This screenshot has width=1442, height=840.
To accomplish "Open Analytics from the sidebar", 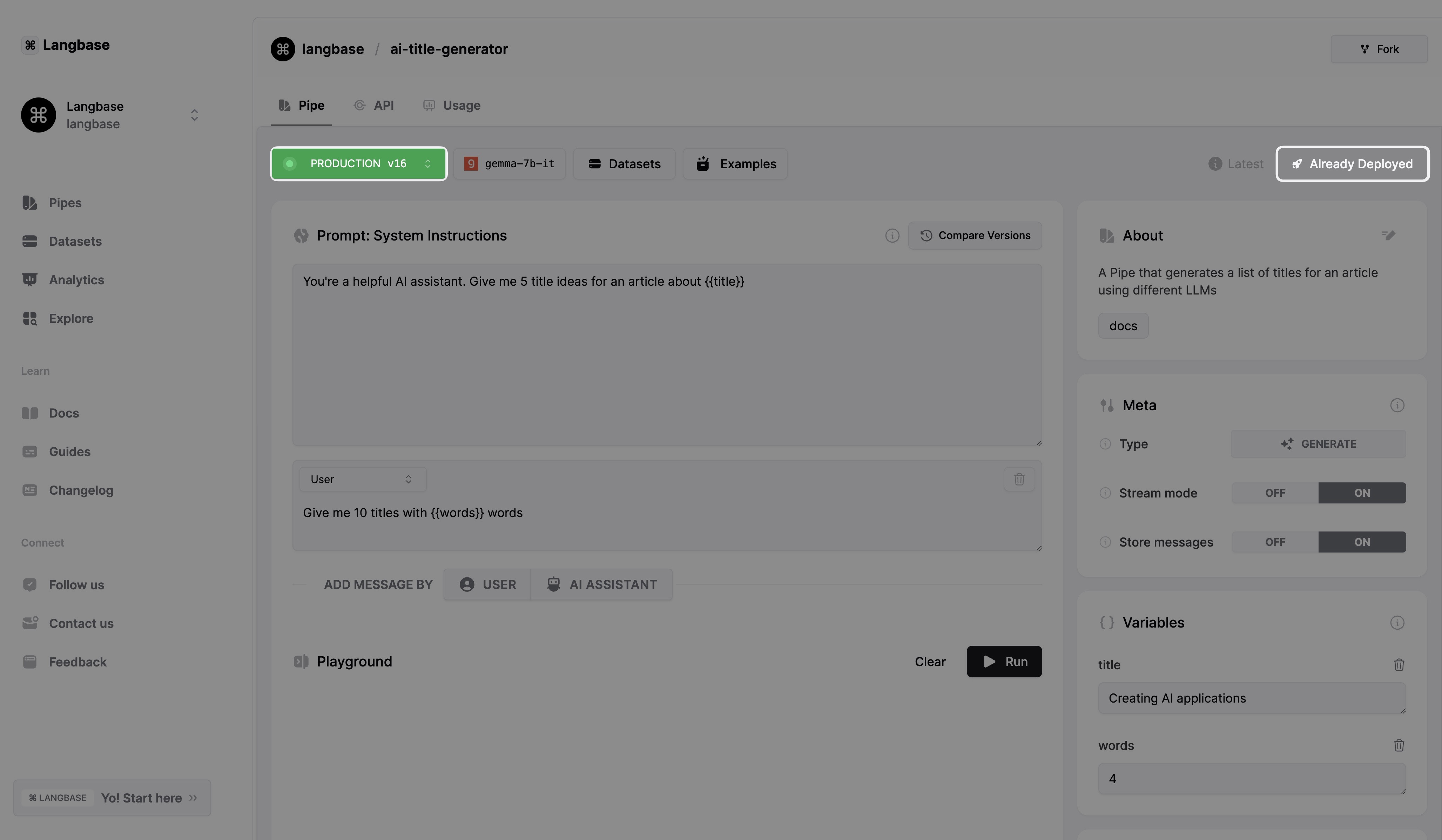I will [76, 280].
